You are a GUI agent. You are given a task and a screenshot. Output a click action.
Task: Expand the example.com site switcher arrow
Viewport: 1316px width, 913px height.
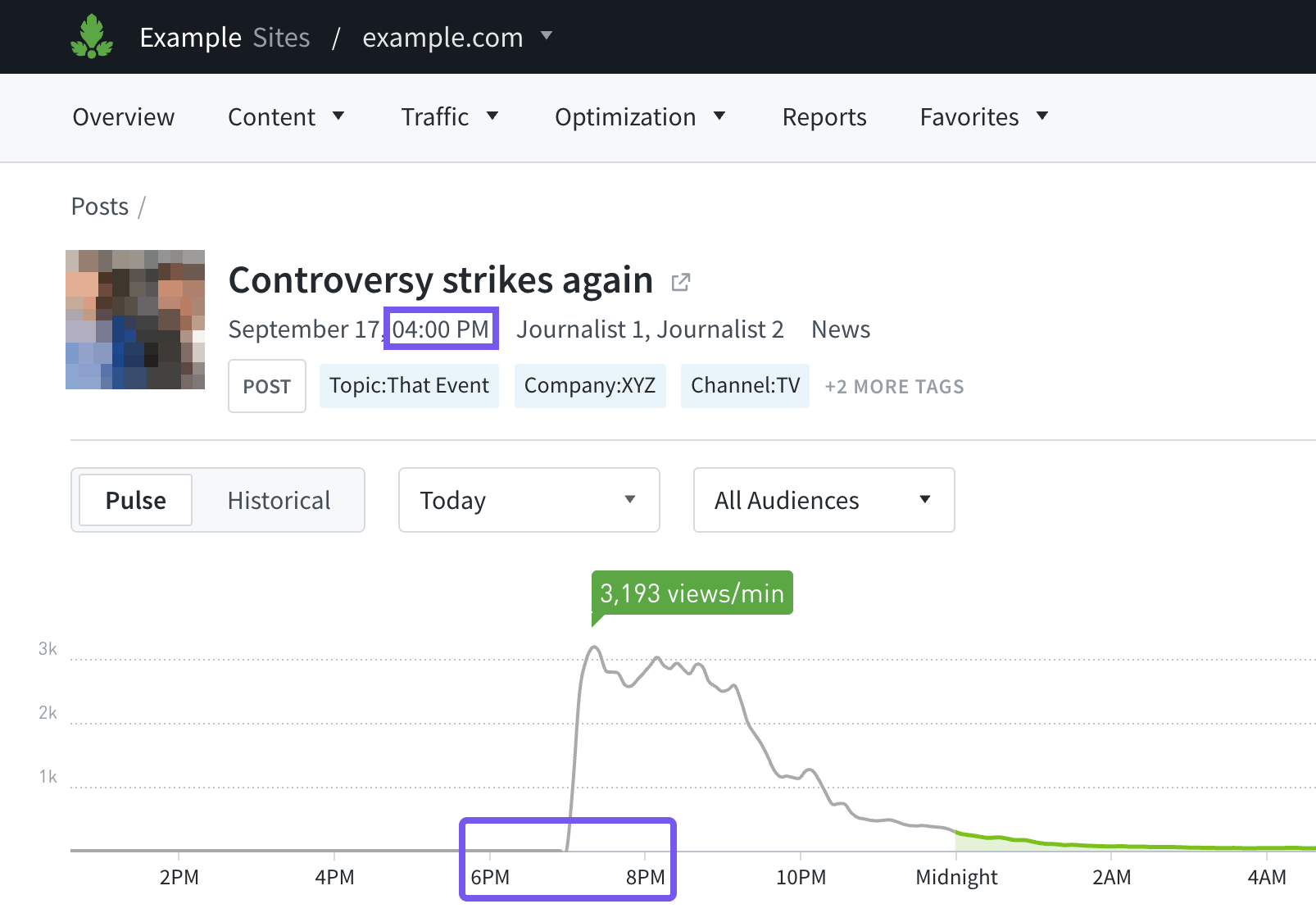pyautogui.click(x=547, y=36)
